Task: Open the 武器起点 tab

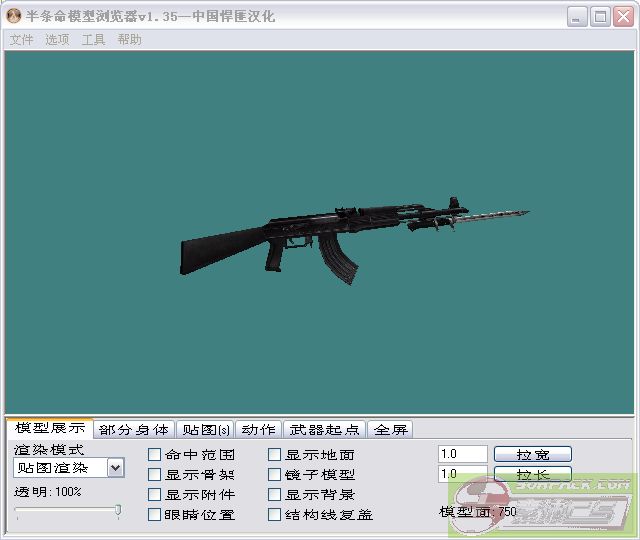Action: tap(325, 430)
